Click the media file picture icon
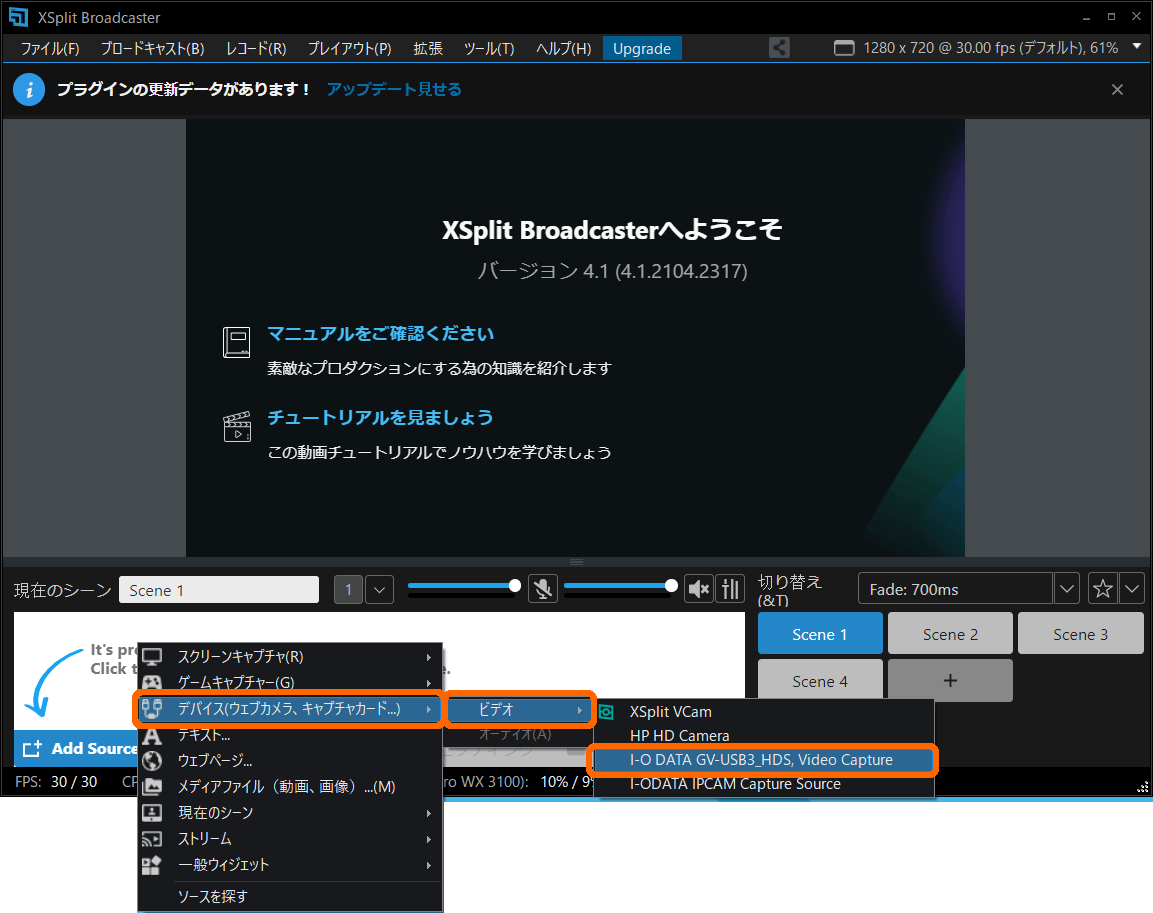This screenshot has height=913, width=1153. point(152,787)
